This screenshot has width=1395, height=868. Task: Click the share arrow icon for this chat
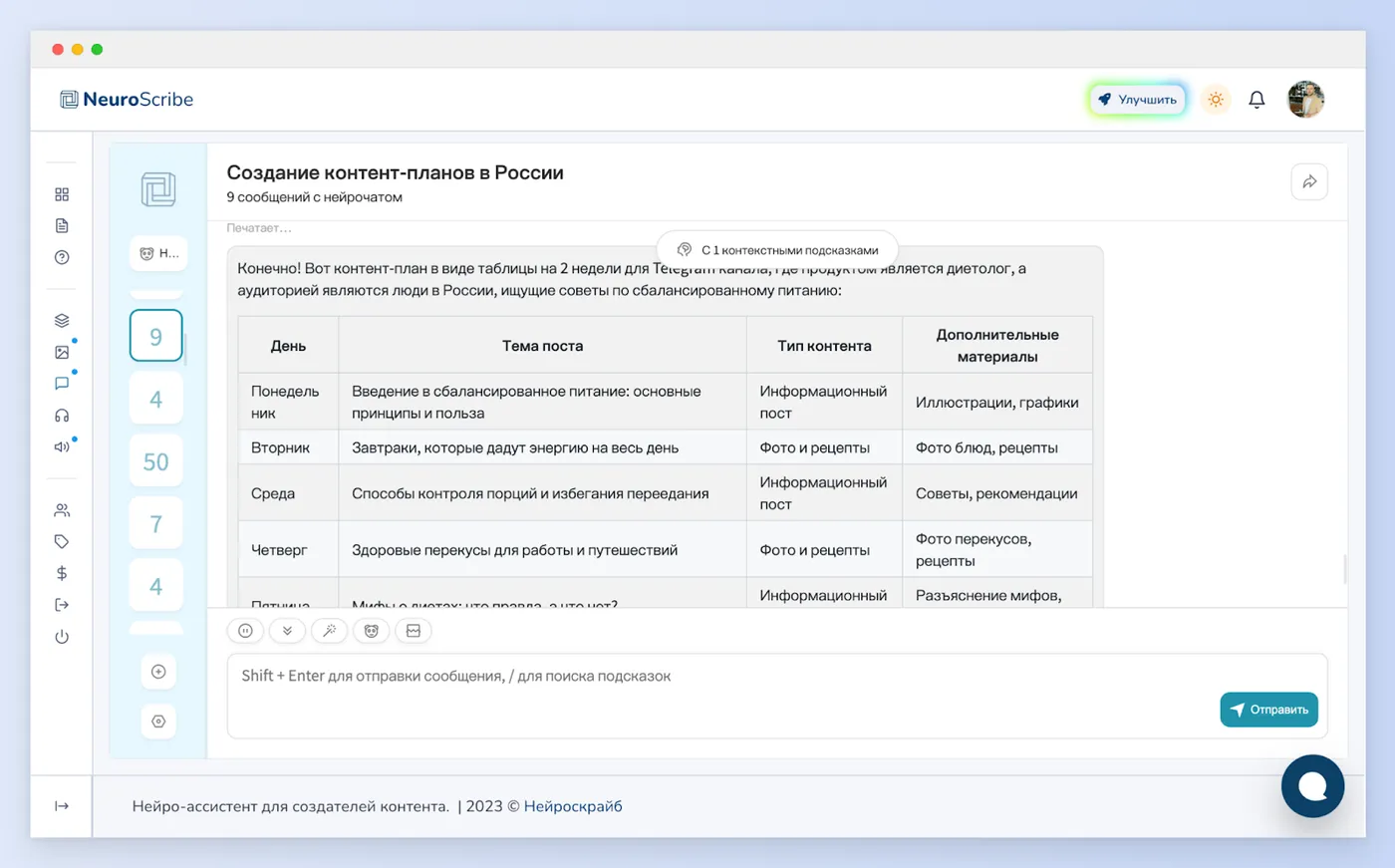[1309, 181]
